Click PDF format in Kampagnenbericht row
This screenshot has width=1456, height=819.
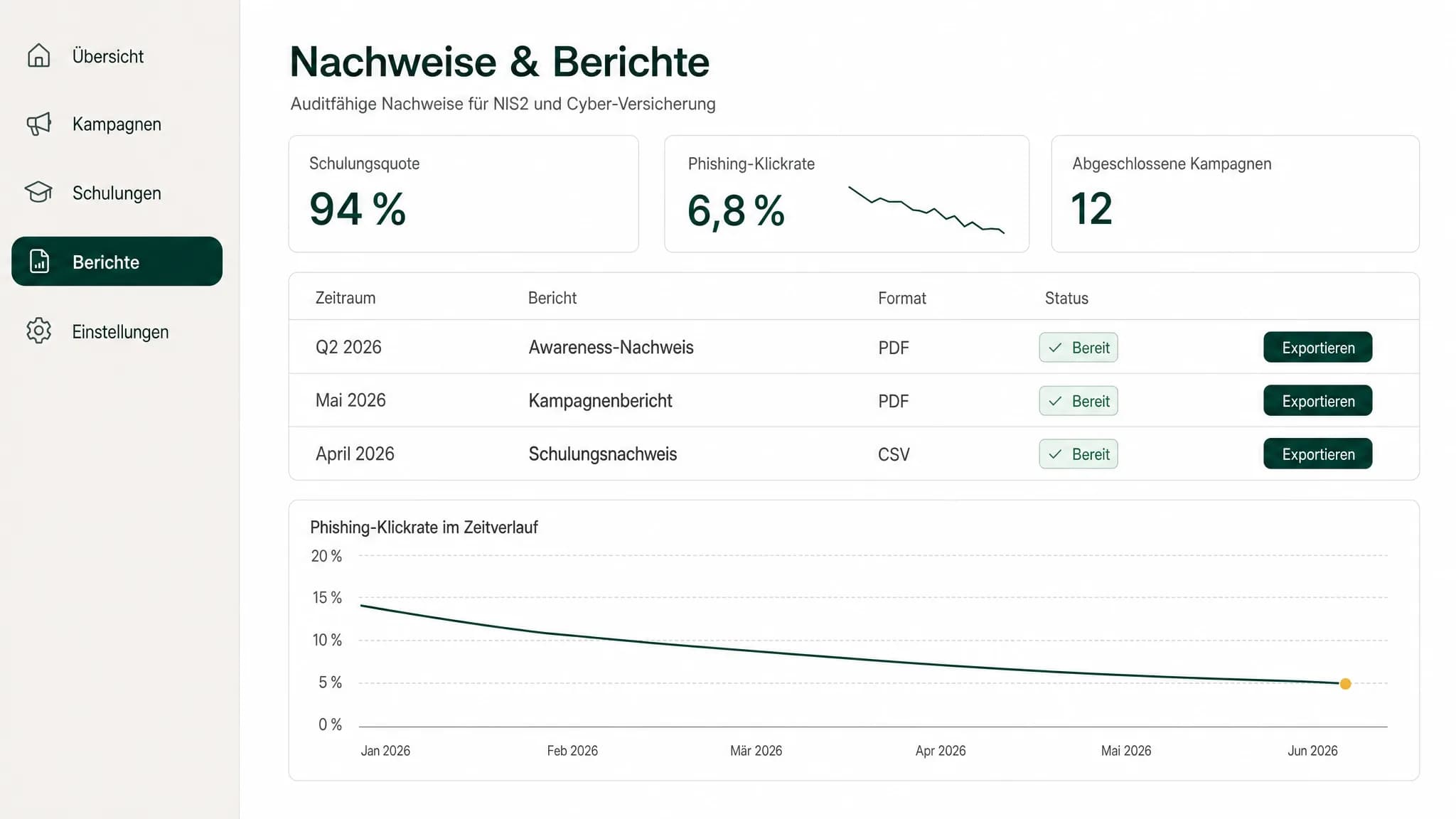click(x=893, y=401)
